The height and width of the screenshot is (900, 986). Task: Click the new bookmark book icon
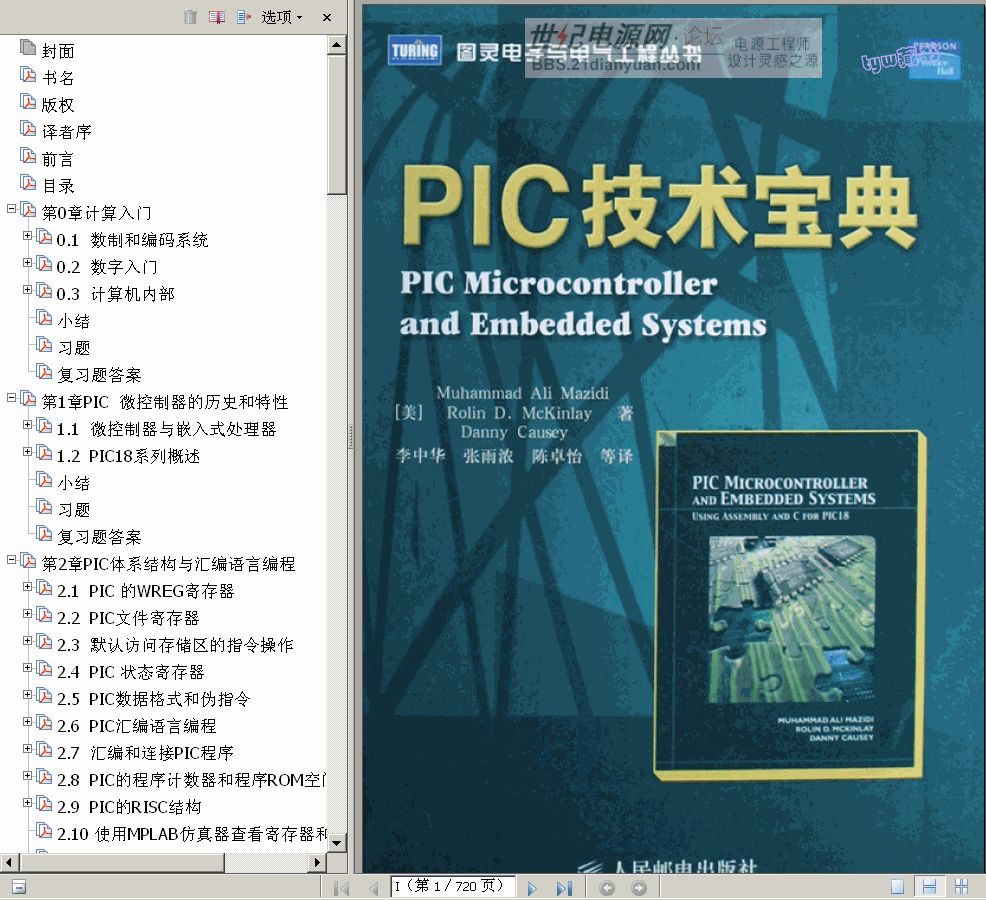pos(217,17)
